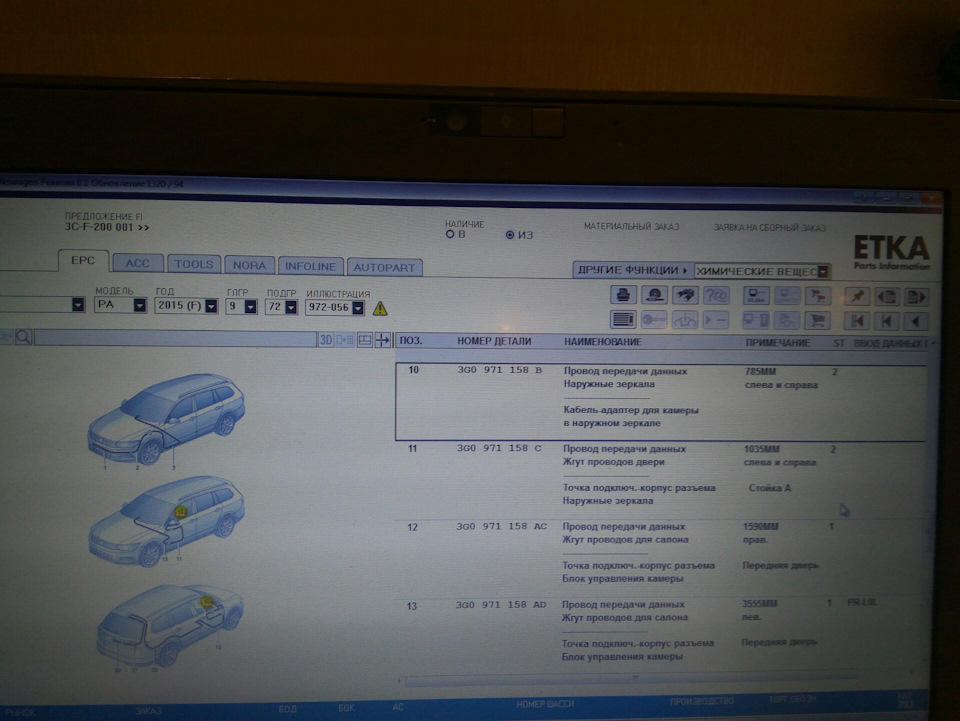This screenshot has height=721, width=960.
Task: Click the ПОЗ. column header
Action: tap(411, 340)
